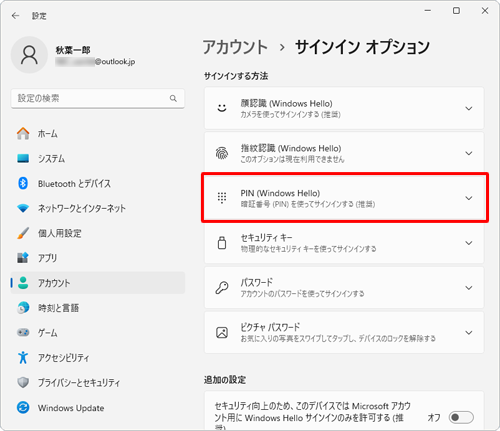Expand the セキュリティ キー chevron
Image resolution: width=500 pixels, height=431 pixels.
click(469, 243)
